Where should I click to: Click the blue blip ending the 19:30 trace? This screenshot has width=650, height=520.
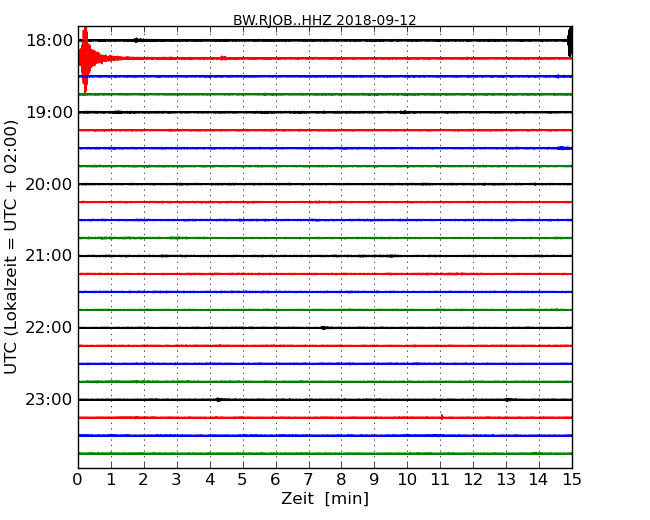(564, 148)
